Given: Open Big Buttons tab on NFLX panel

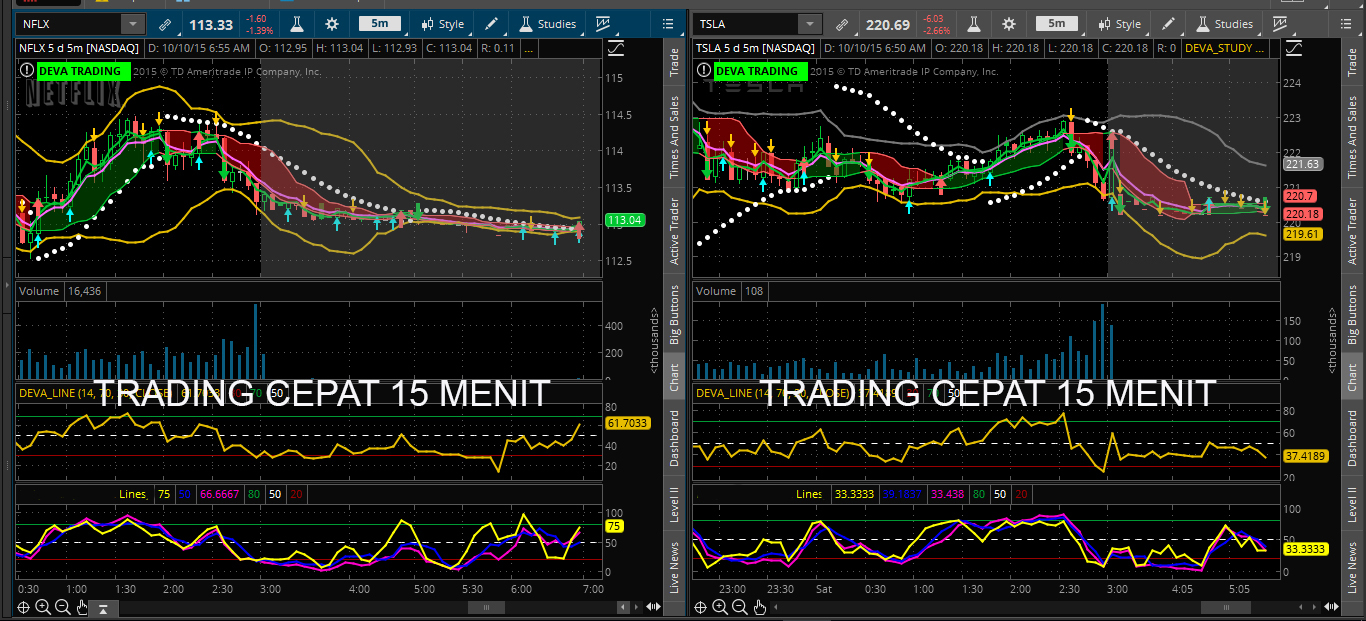Looking at the screenshot, I should tap(675, 315).
